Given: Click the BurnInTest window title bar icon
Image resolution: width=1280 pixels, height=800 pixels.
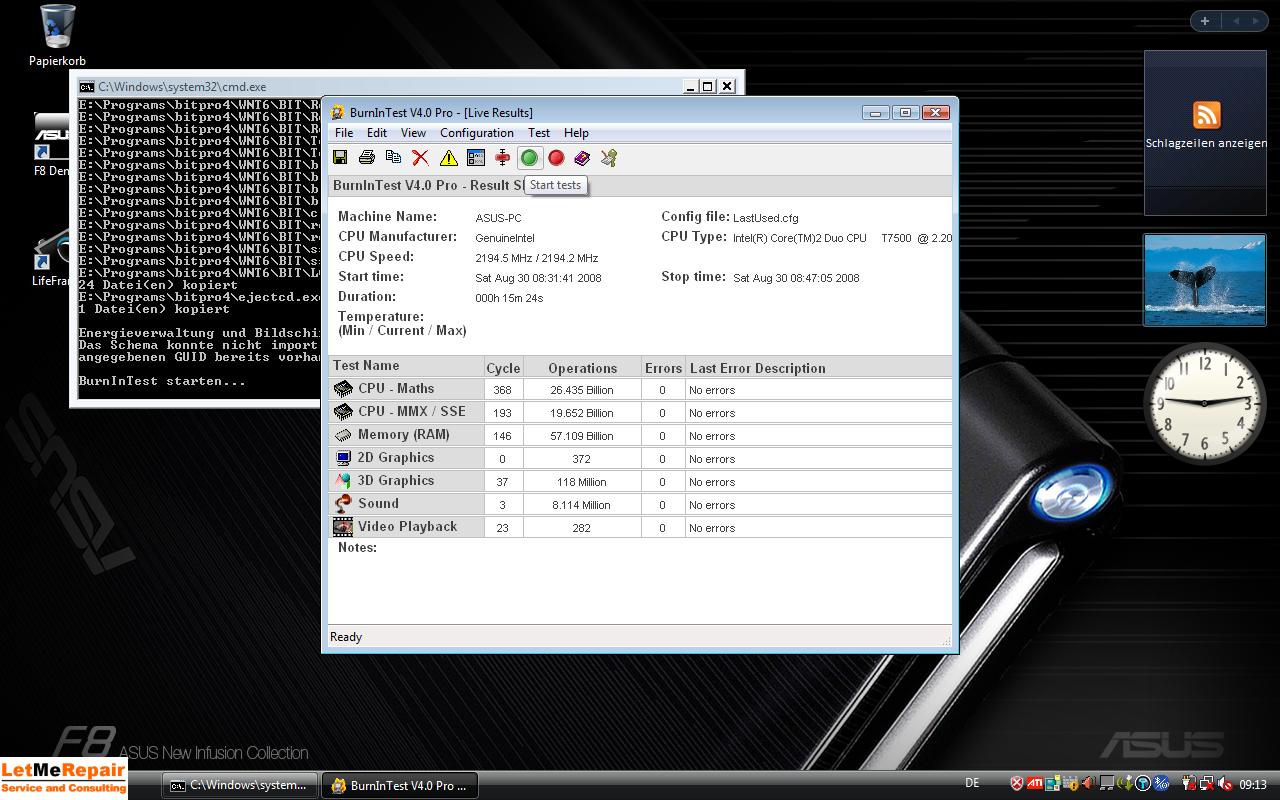Looking at the screenshot, I should pyautogui.click(x=338, y=112).
